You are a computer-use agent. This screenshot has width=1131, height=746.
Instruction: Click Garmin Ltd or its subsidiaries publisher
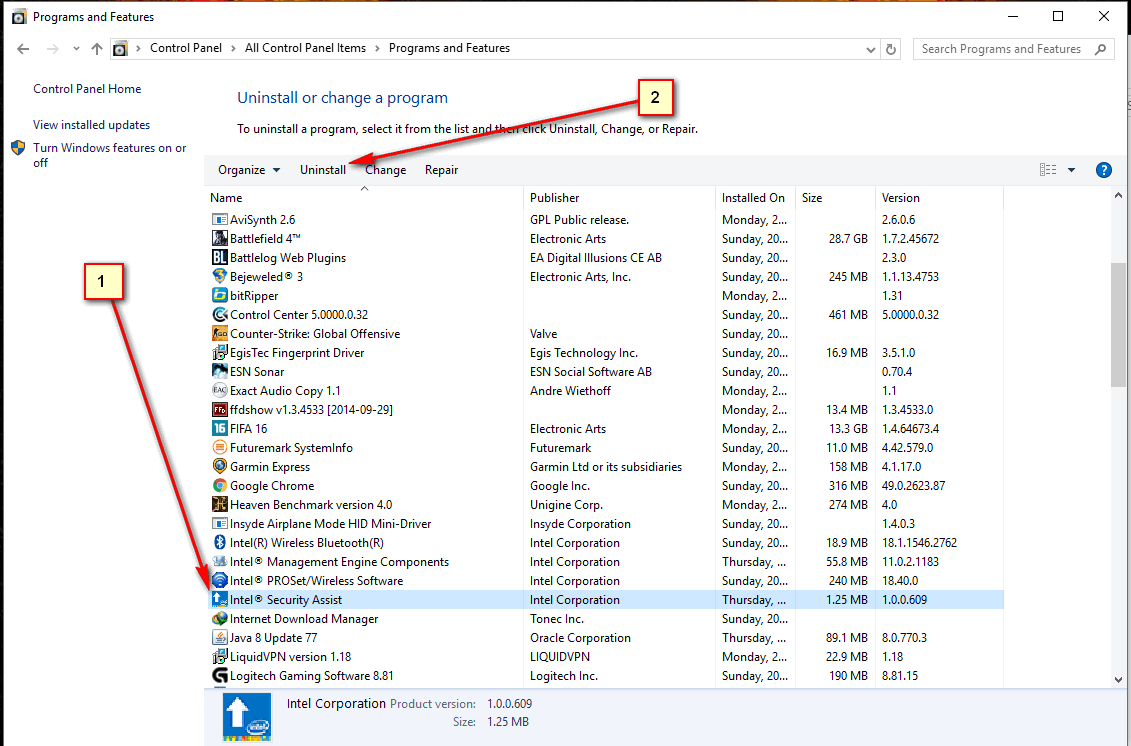pyautogui.click(x=606, y=467)
